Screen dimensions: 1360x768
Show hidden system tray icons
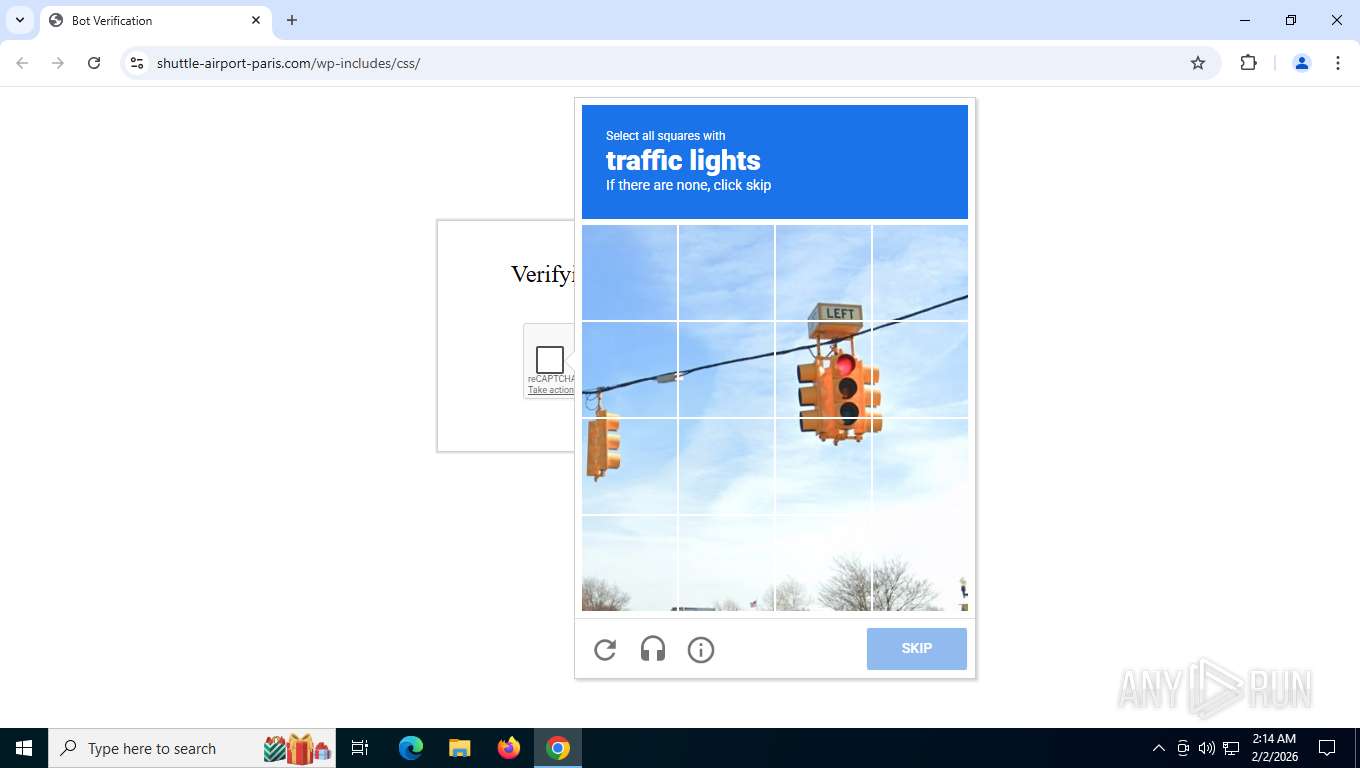coord(1158,748)
